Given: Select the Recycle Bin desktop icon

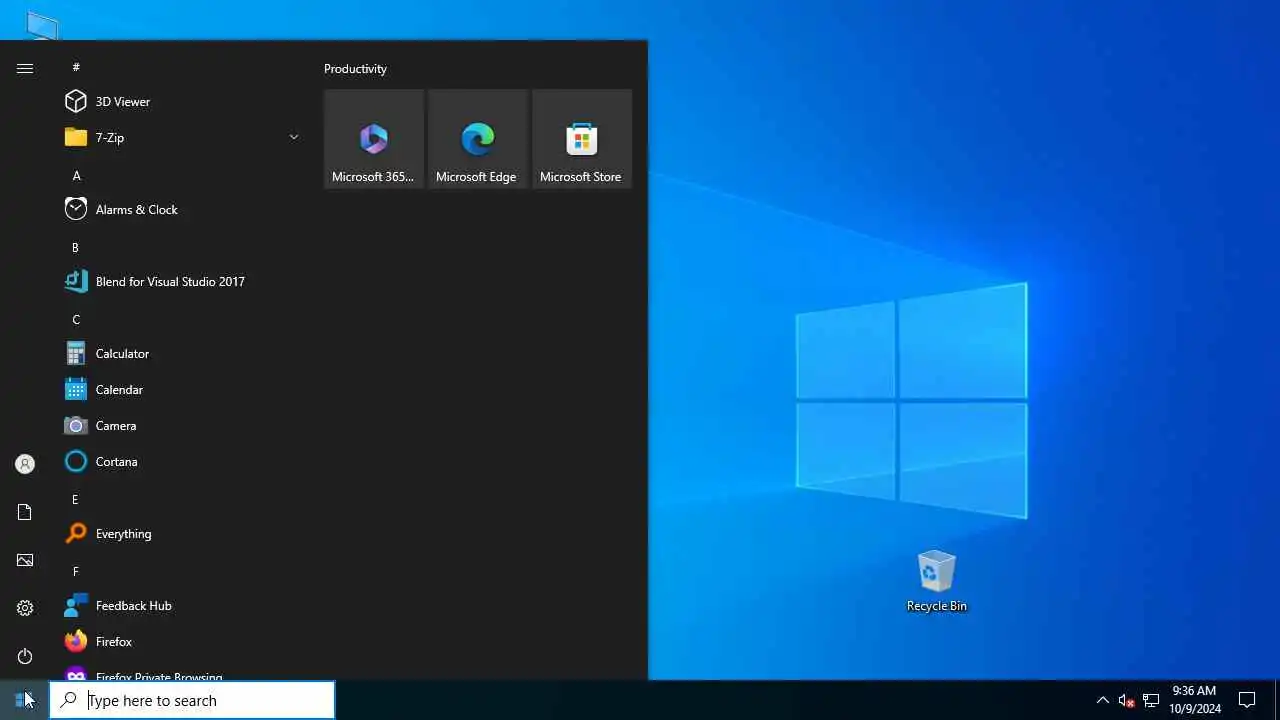Looking at the screenshot, I should tap(936, 581).
